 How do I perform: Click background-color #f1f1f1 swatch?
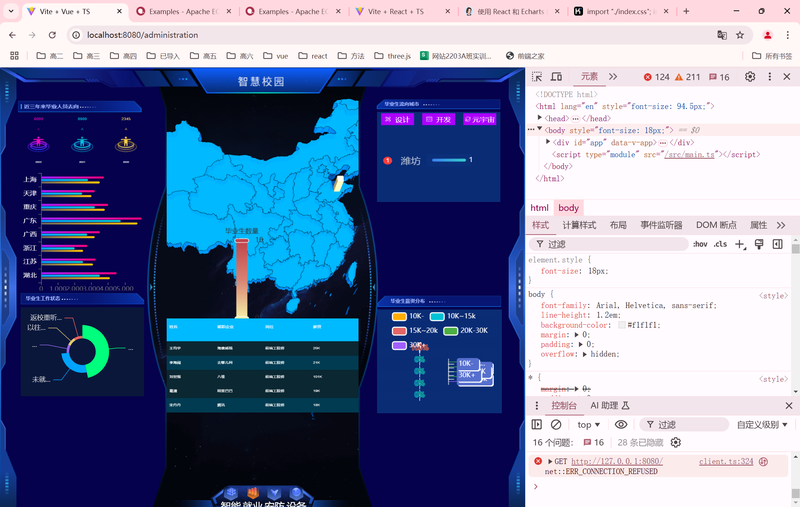[x=621, y=325]
